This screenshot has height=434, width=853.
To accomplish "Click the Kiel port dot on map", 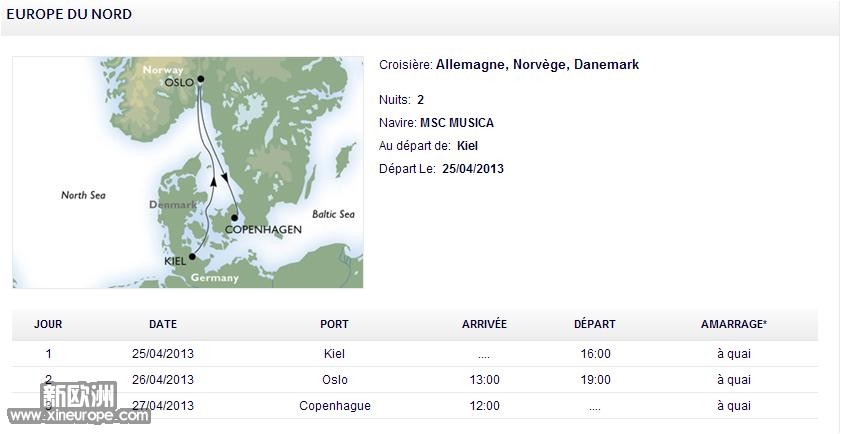I will pos(192,257).
